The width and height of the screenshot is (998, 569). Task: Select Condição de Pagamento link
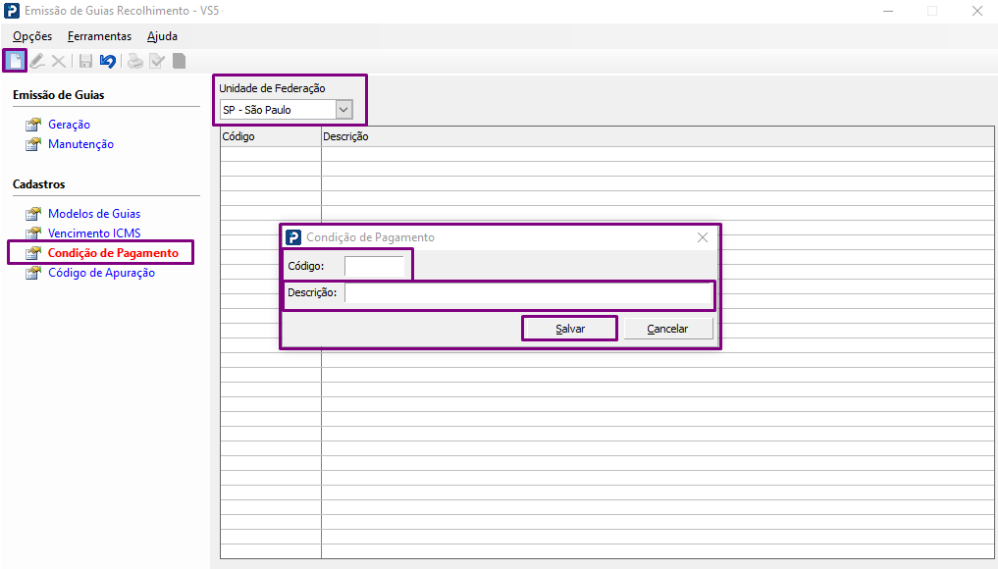(x=113, y=253)
